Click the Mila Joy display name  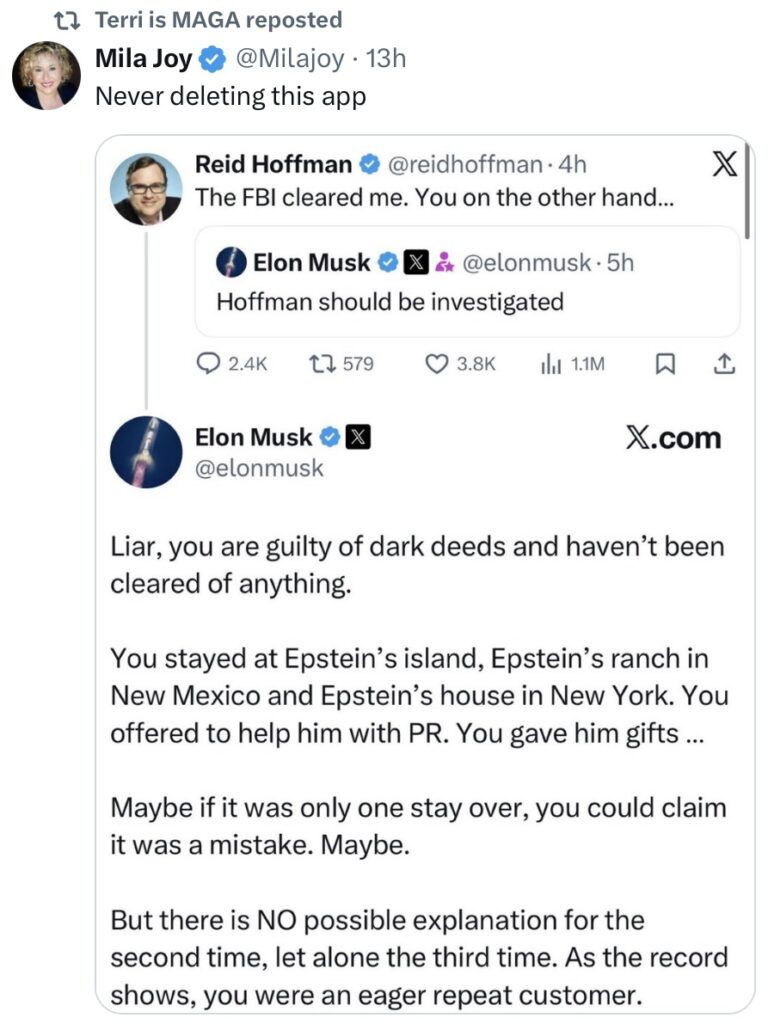[x=143, y=60]
